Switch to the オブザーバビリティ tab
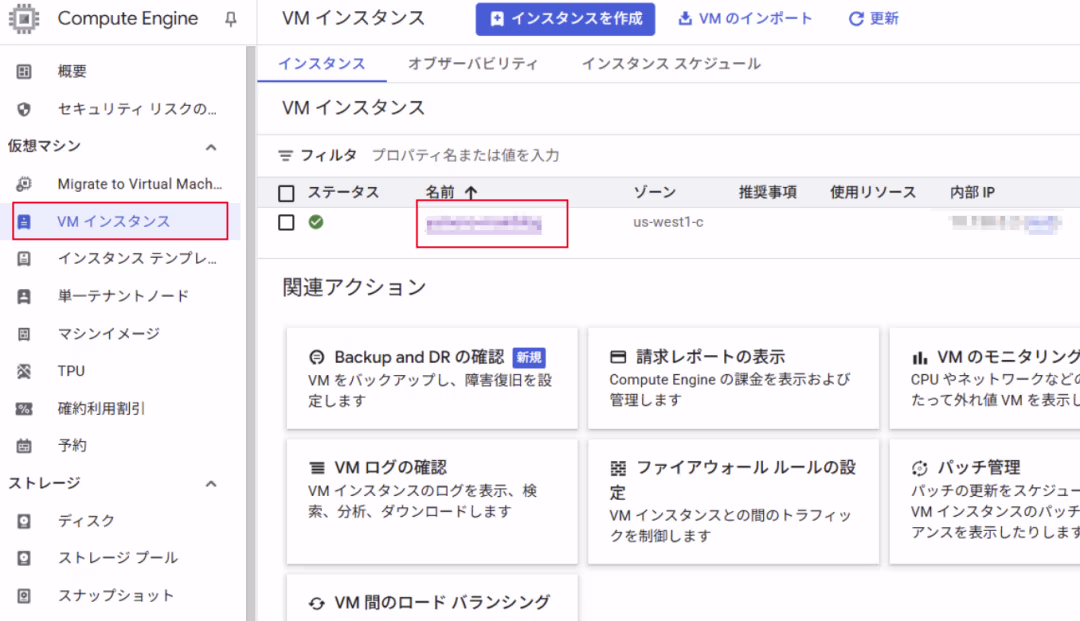 pyautogui.click(x=473, y=64)
